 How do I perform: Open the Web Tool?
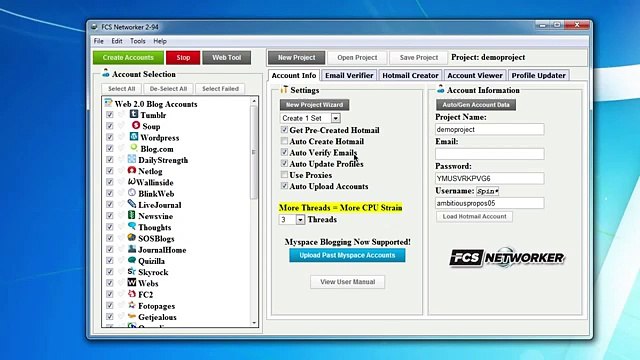(x=227, y=58)
